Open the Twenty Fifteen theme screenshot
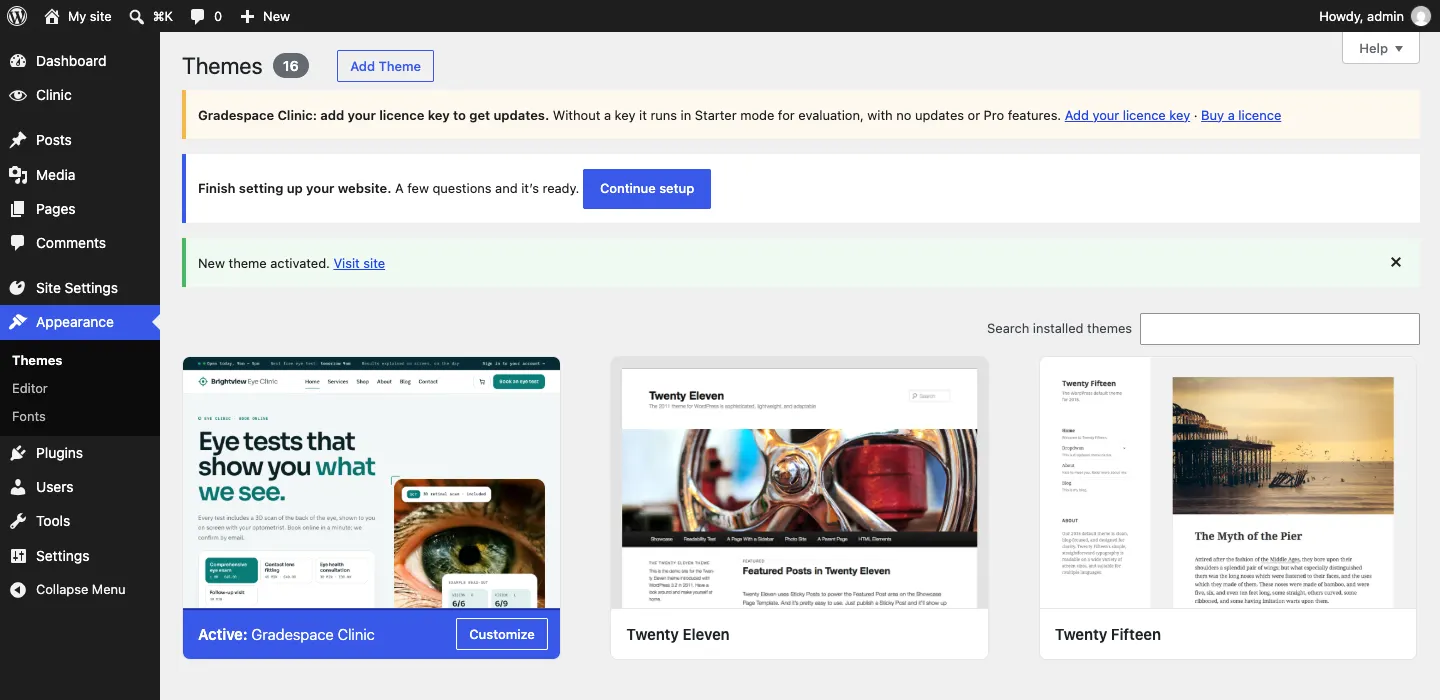The width and height of the screenshot is (1440, 700). (1228, 483)
